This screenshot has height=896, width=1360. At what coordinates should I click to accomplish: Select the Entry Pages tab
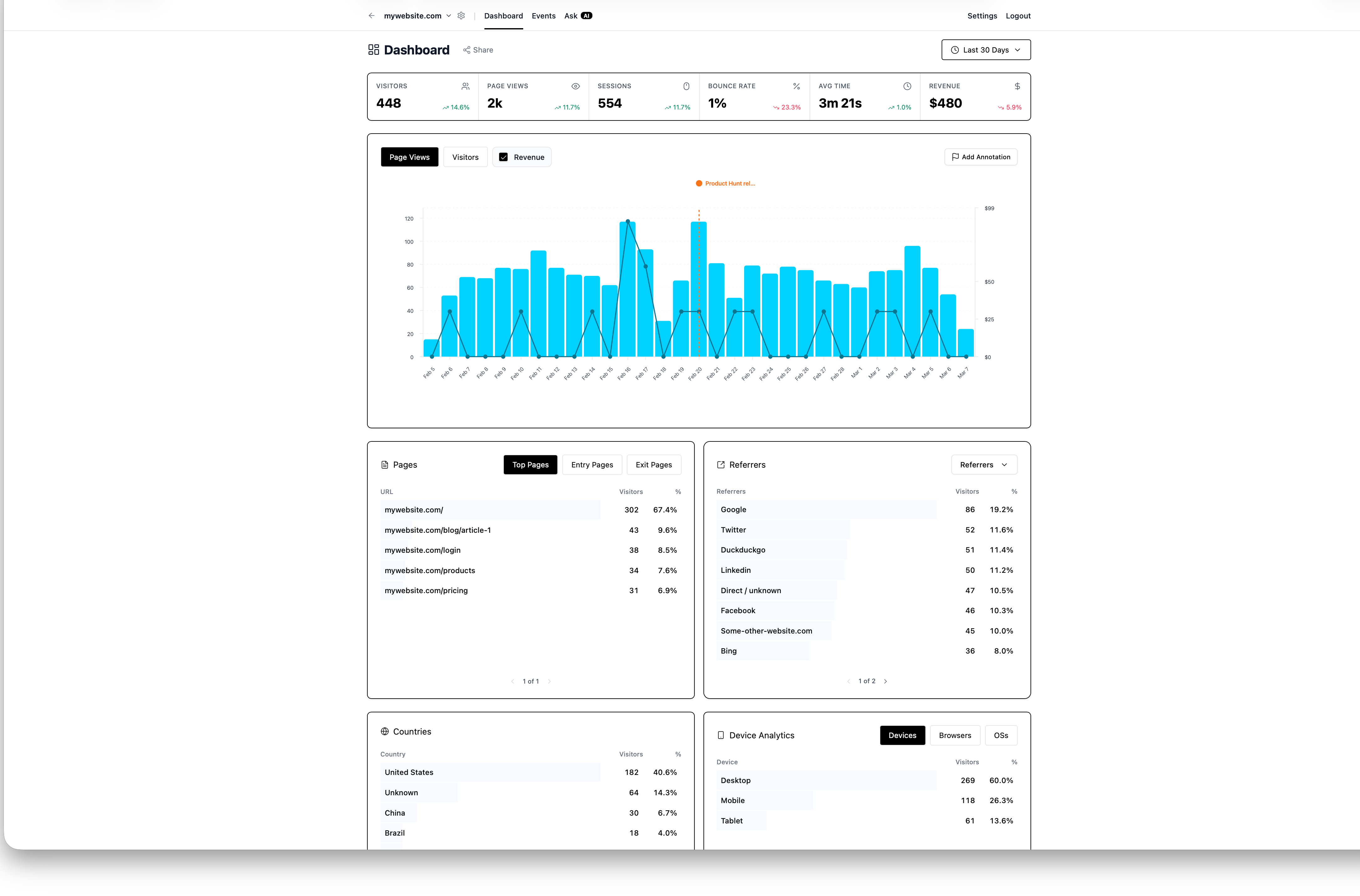tap(592, 465)
